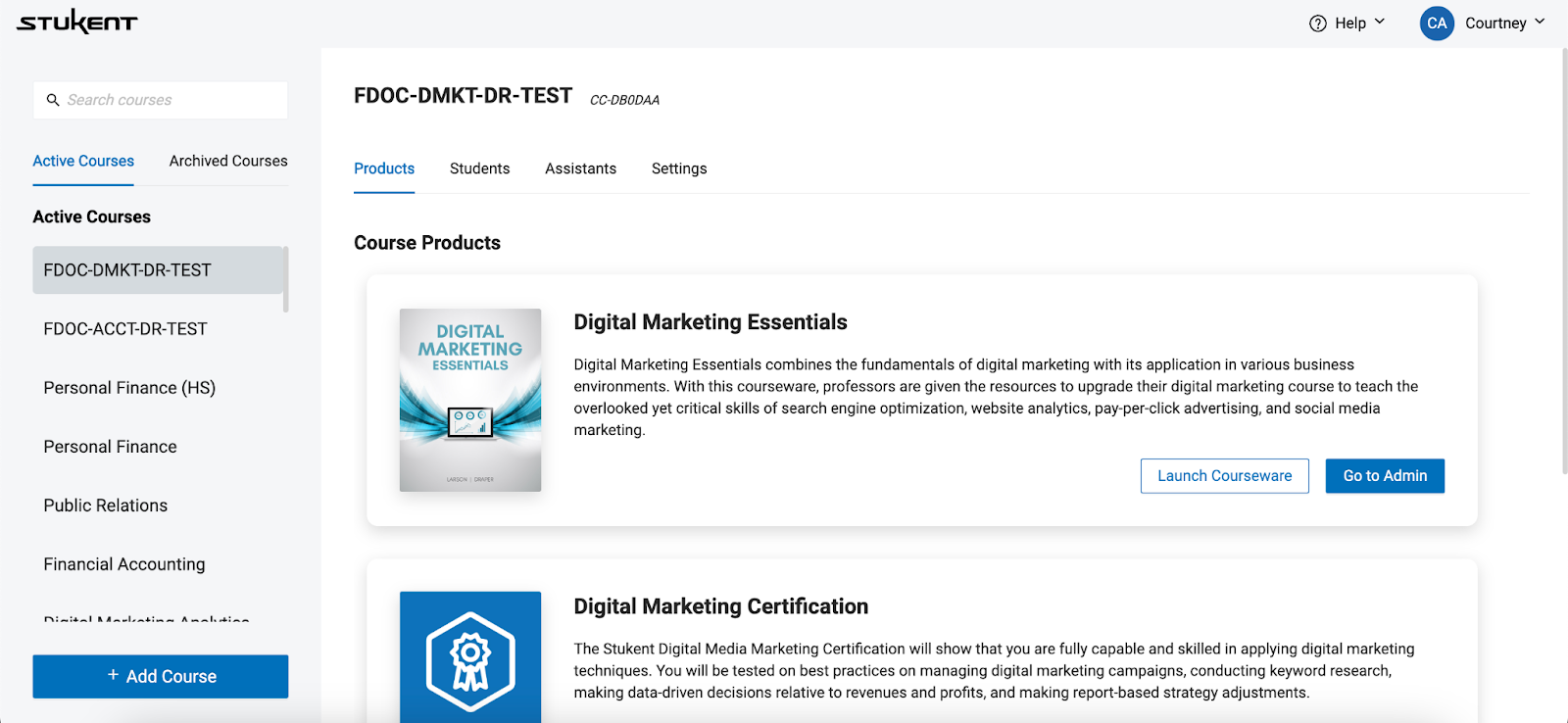Image resolution: width=1568 pixels, height=723 pixels.
Task: Open the Personal Finance course
Action: click(111, 447)
